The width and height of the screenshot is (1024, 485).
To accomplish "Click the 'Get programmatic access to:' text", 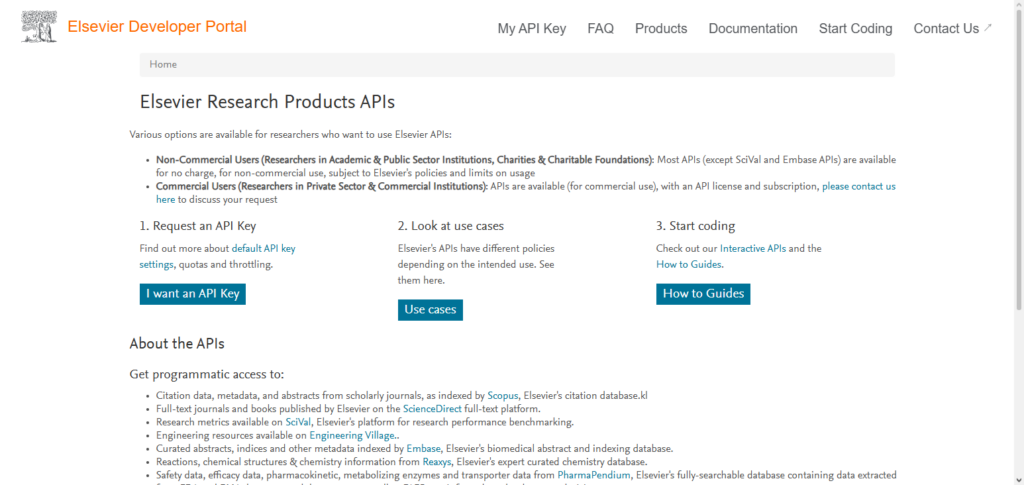I will [207, 375].
